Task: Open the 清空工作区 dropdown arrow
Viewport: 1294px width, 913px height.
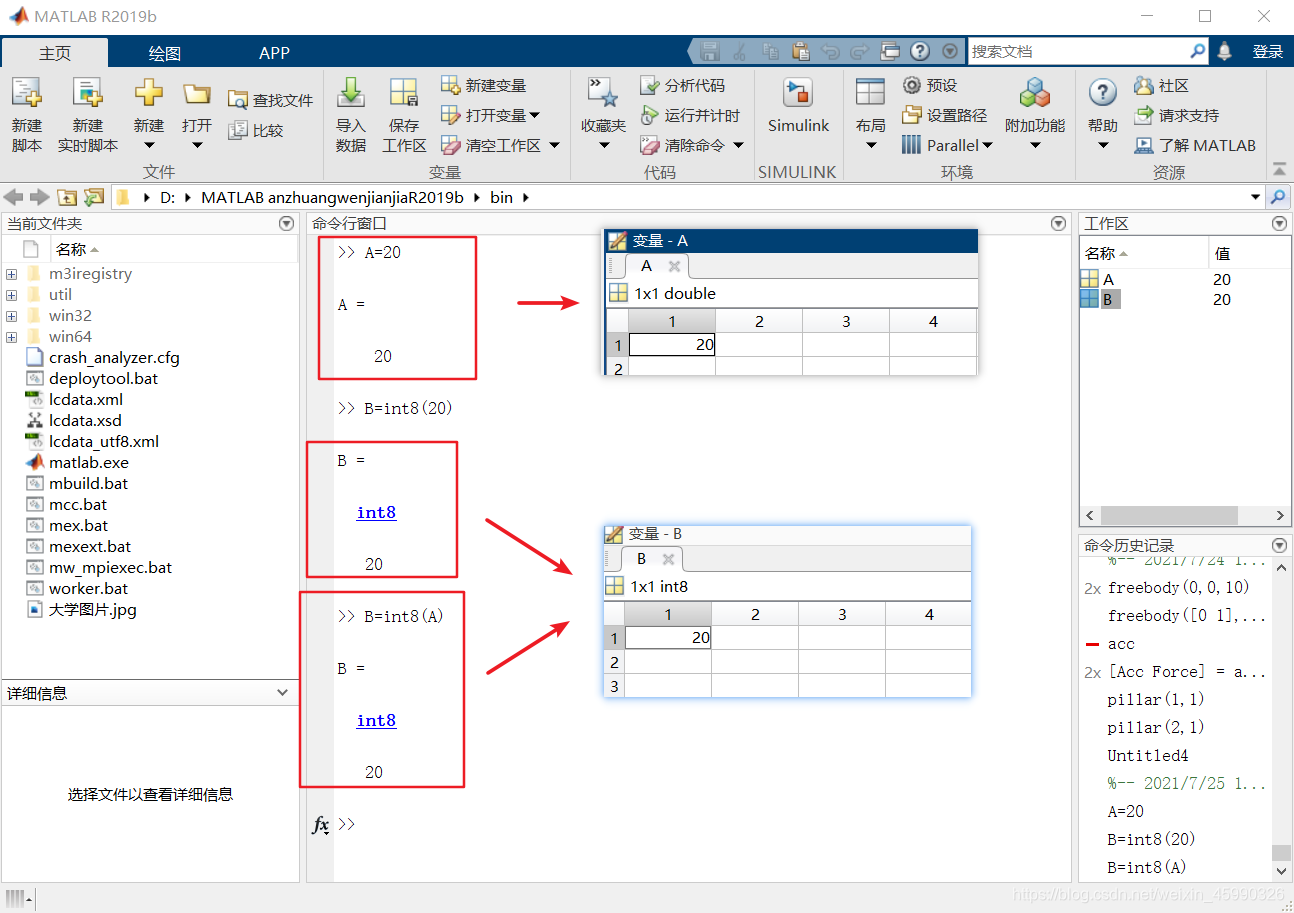Action: pyautogui.click(x=554, y=144)
